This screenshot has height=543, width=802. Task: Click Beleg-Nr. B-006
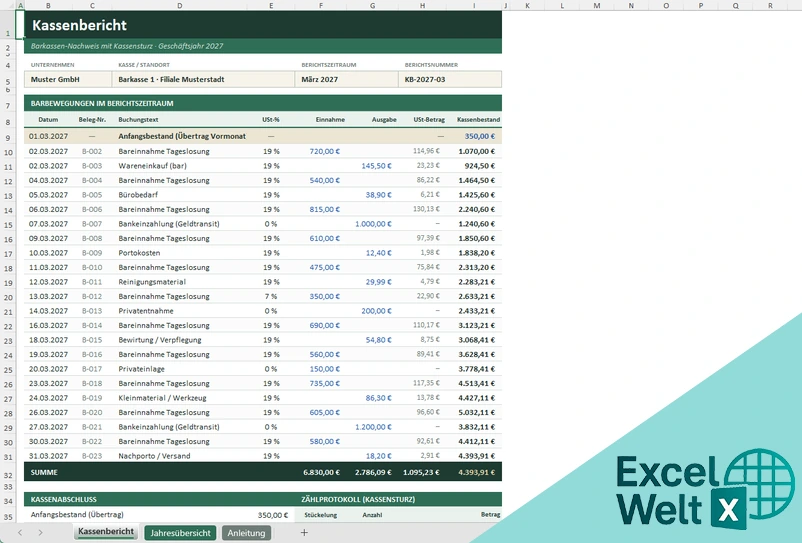(x=92, y=209)
